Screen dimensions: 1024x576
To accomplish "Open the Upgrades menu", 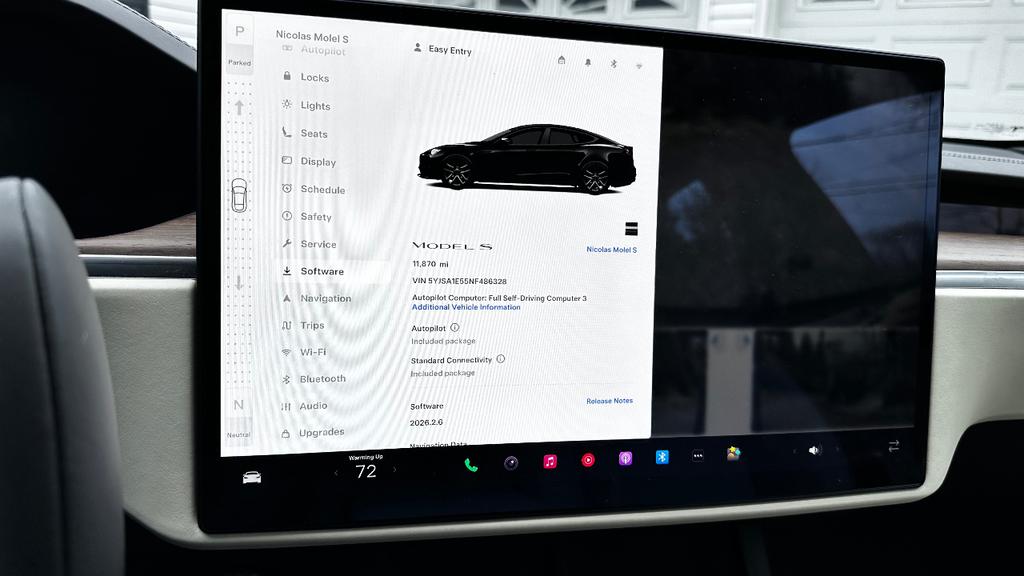I will (313, 432).
